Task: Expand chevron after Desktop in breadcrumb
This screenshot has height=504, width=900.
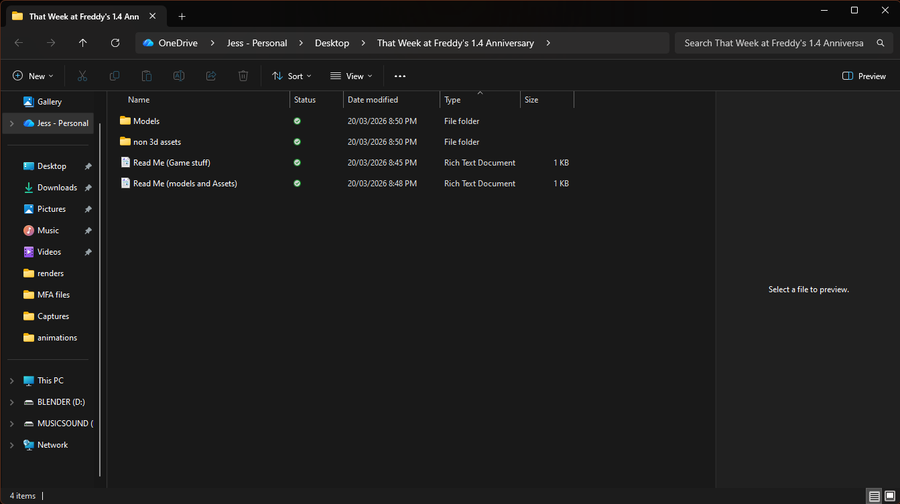Action: (363, 43)
